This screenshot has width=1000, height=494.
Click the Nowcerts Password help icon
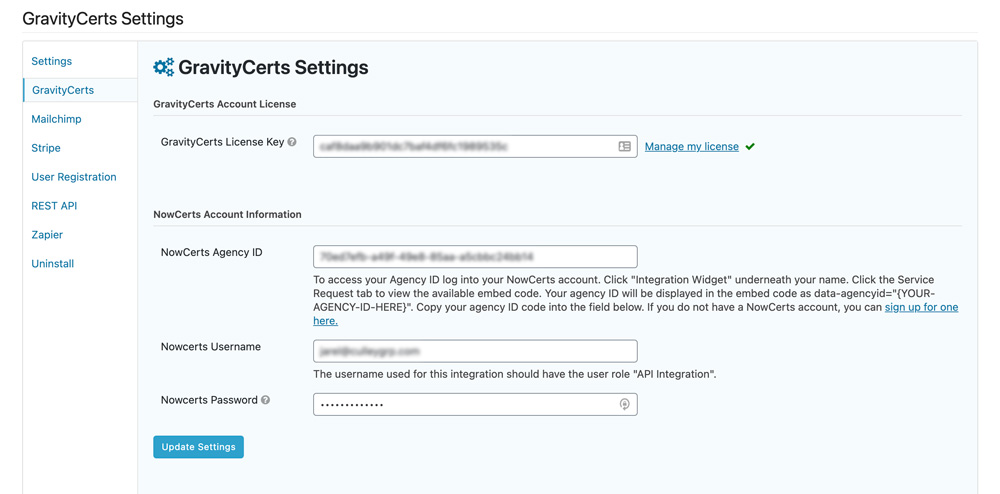coord(265,400)
